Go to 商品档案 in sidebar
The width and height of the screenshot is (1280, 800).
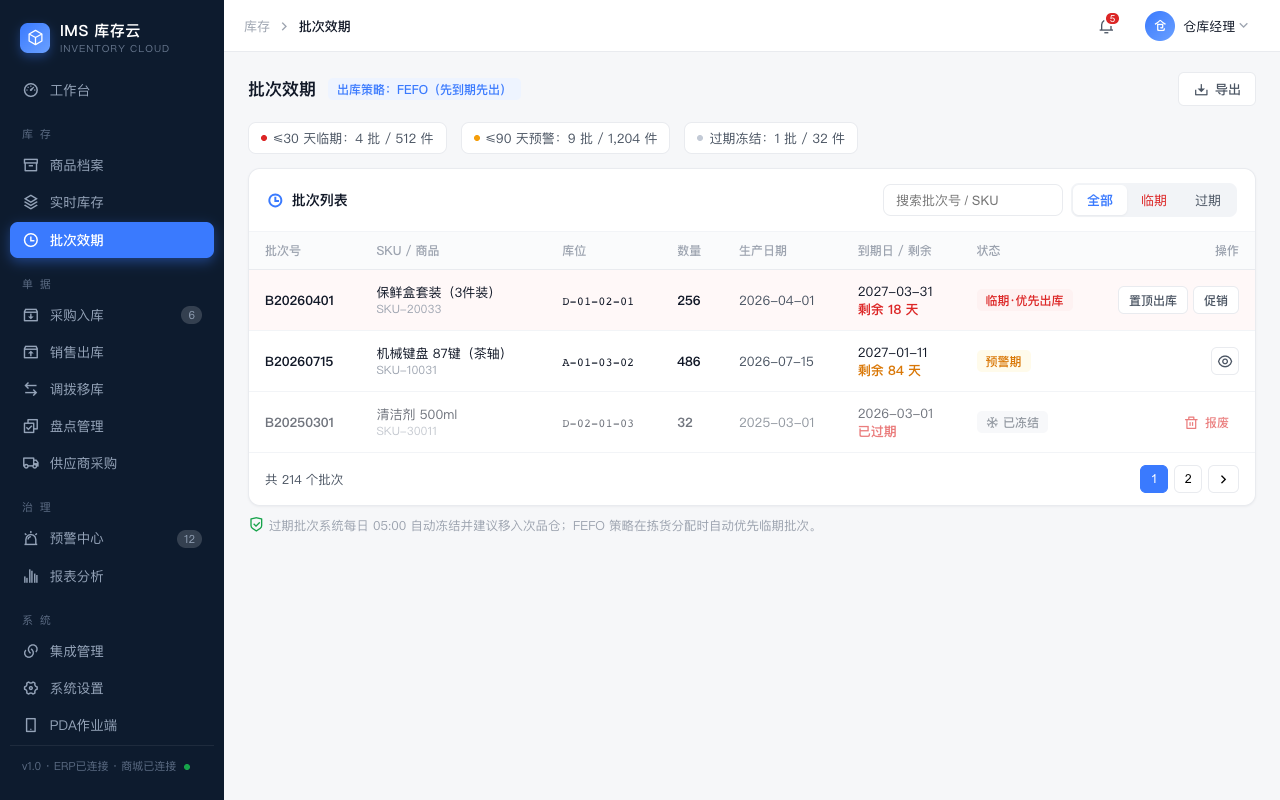112,165
